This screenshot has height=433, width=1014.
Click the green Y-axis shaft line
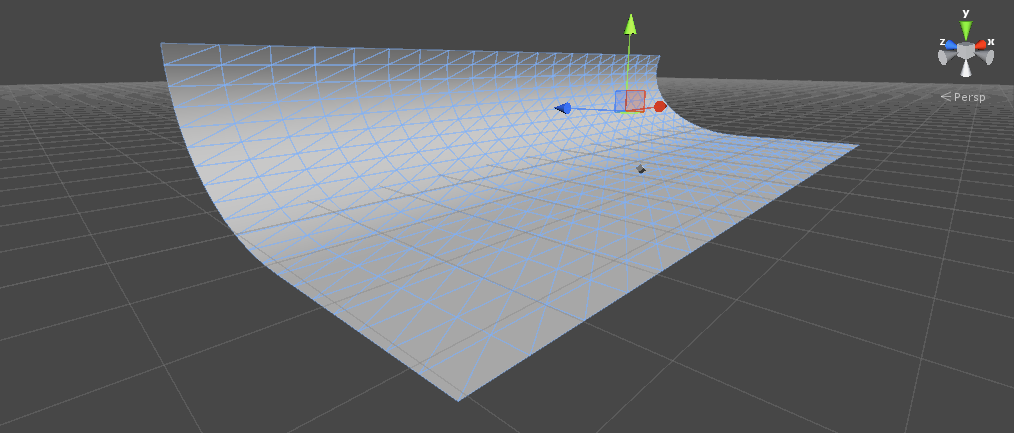click(x=629, y=65)
